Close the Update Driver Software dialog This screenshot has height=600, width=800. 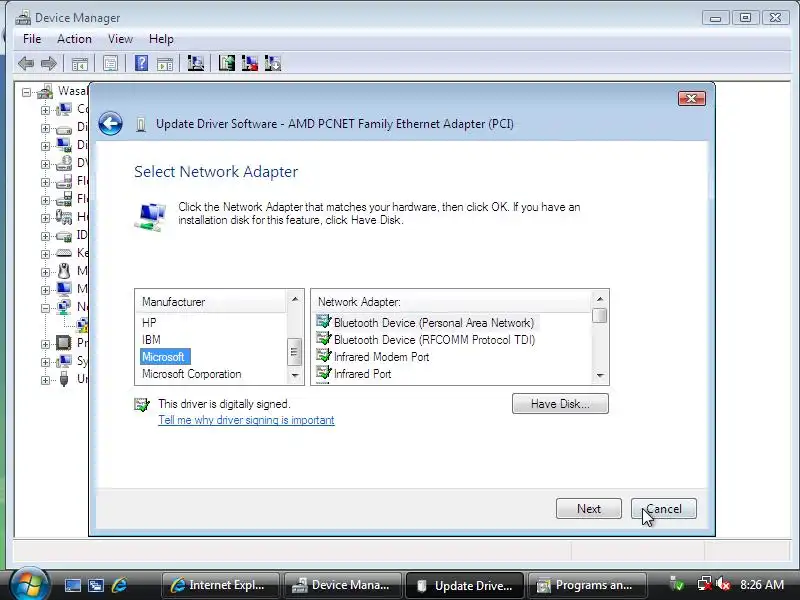click(x=691, y=98)
